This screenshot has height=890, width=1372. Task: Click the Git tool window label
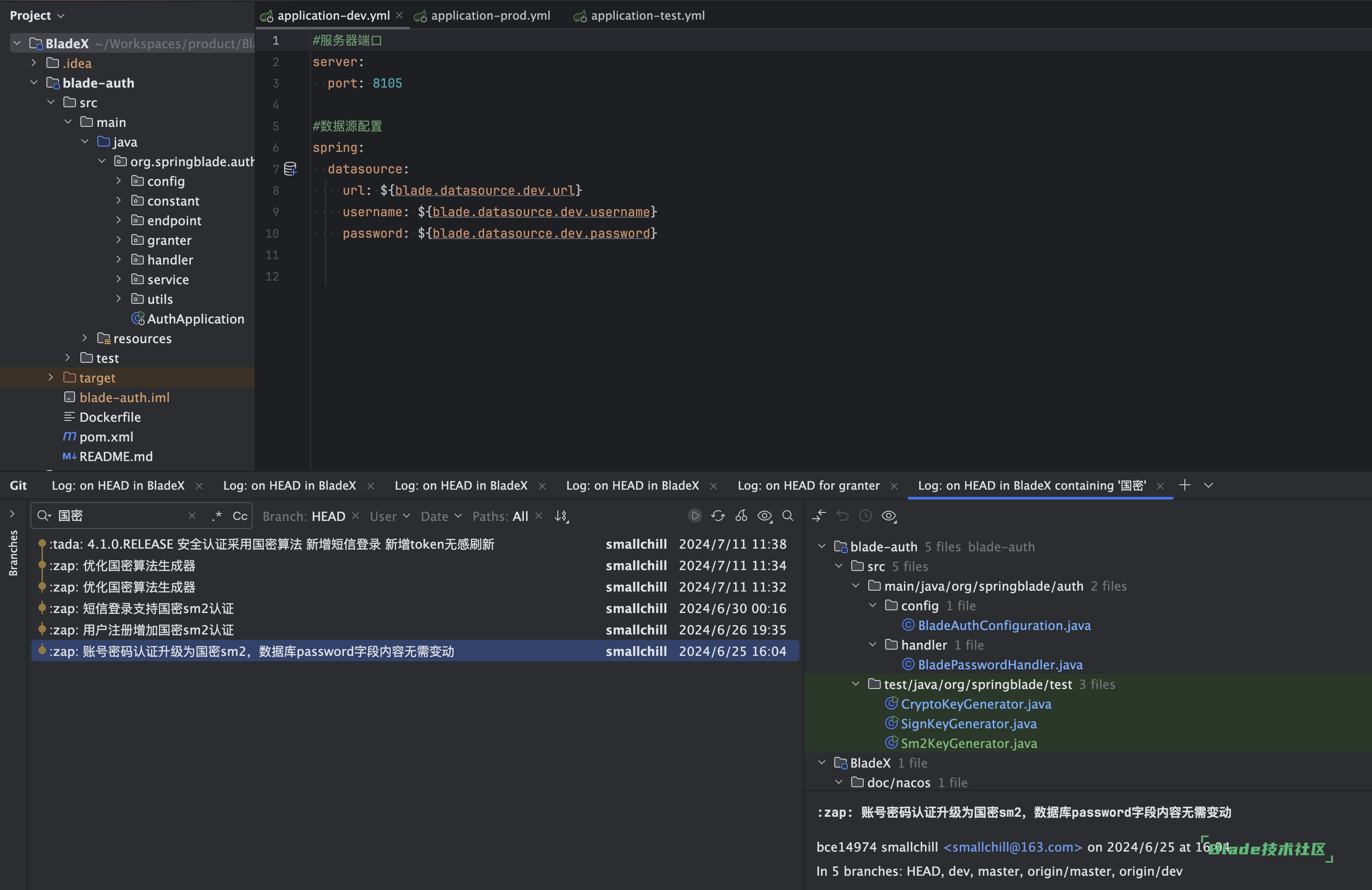(x=18, y=485)
